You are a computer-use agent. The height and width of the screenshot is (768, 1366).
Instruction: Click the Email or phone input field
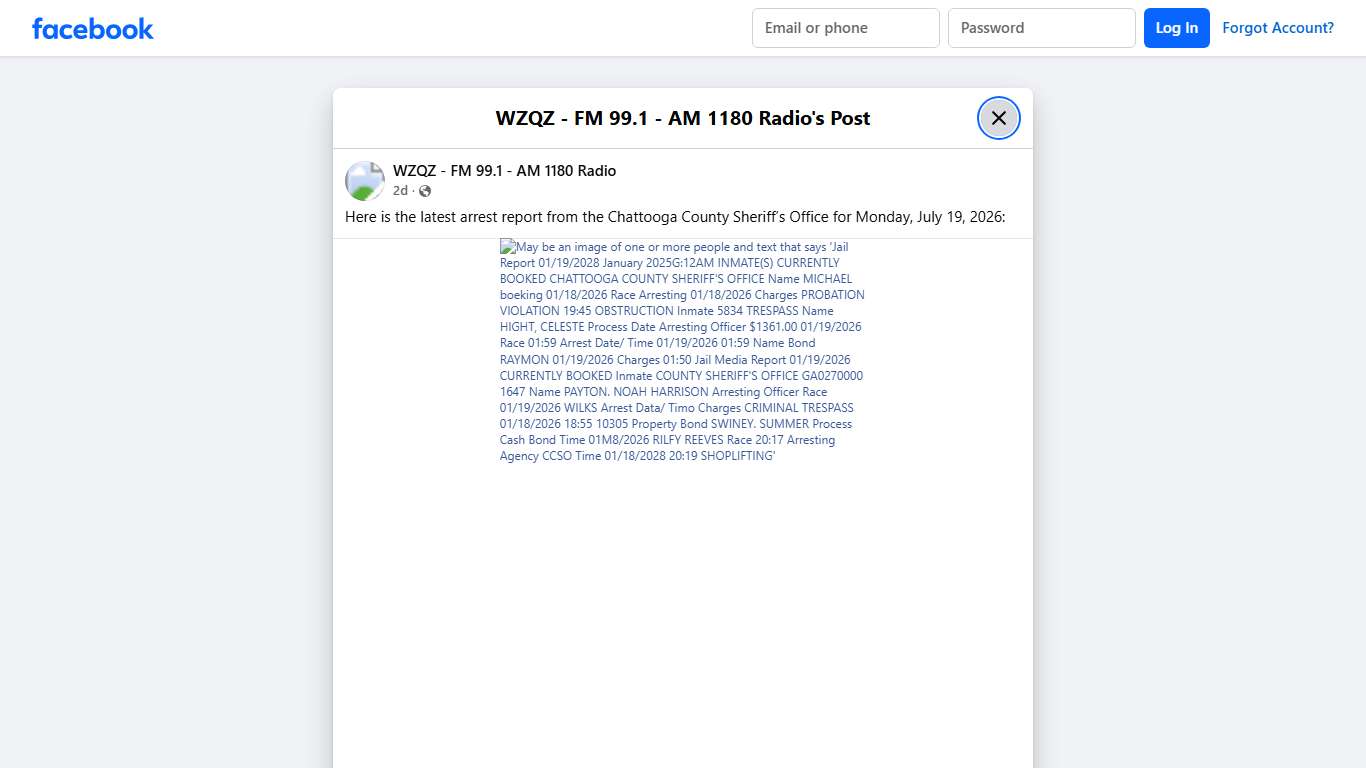click(x=845, y=28)
